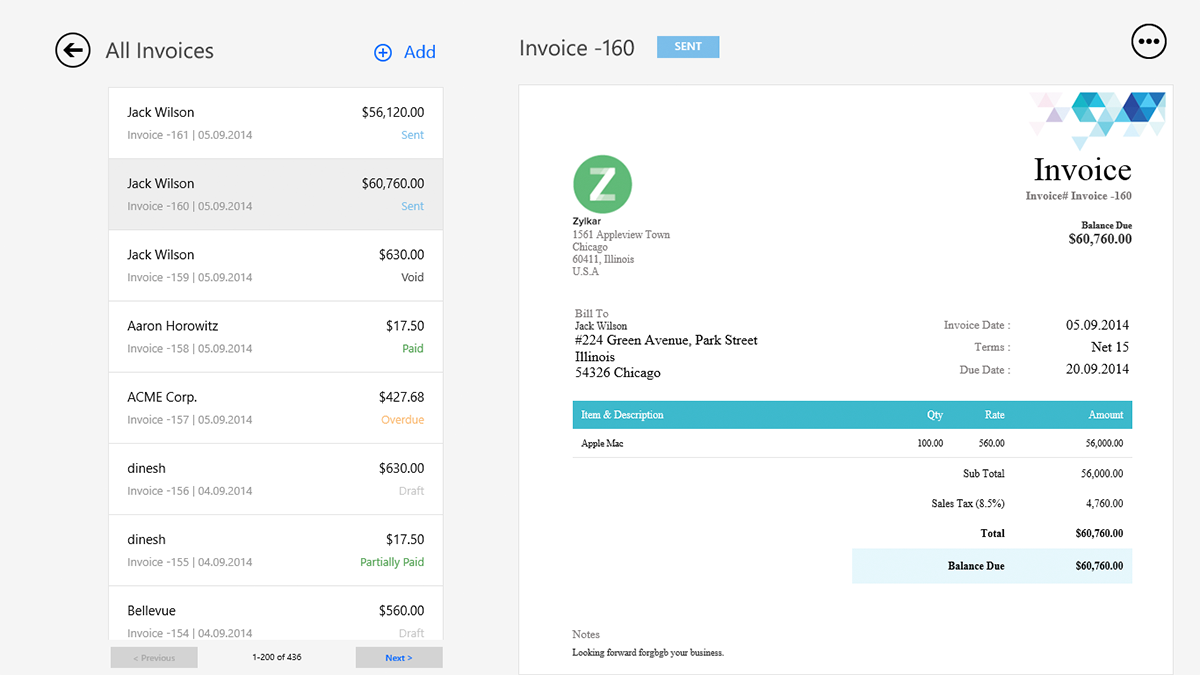Open the more options ellipsis menu
Viewport: 1200px width, 675px height.
(x=1149, y=41)
